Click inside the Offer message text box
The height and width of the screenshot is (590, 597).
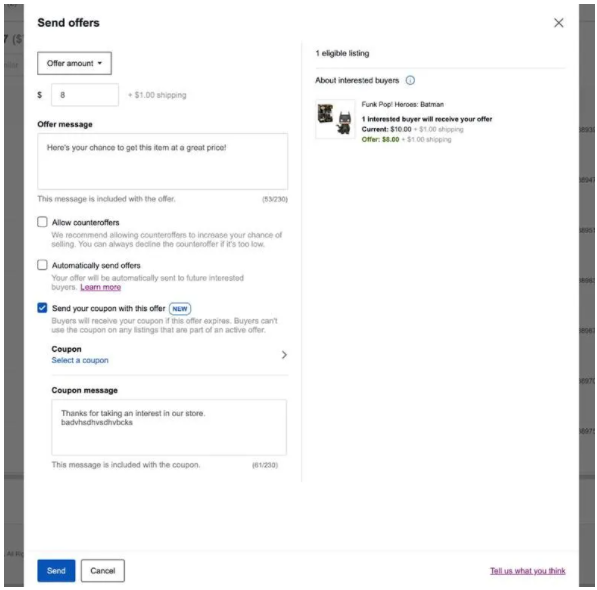coord(163,161)
